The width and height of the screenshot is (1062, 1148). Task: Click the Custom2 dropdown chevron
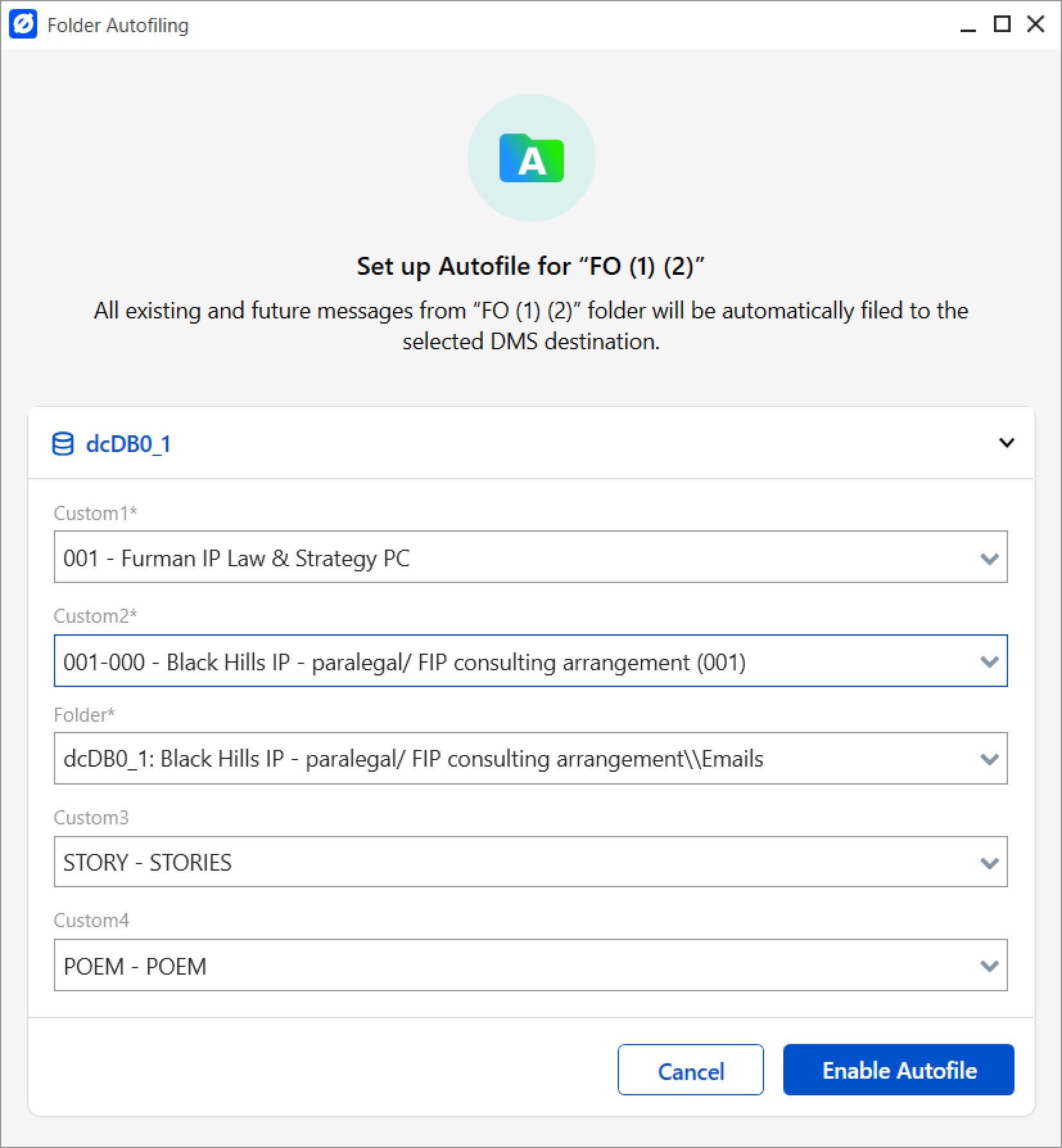tap(989, 662)
